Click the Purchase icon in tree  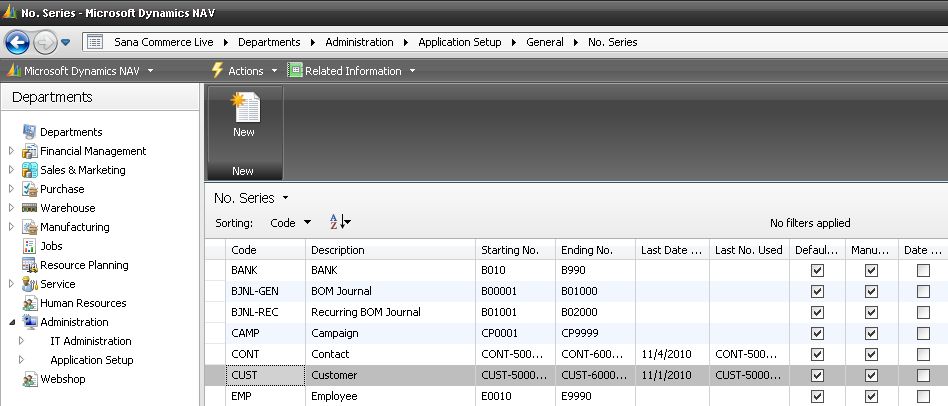pyautogui.click(x=29, y=189)
